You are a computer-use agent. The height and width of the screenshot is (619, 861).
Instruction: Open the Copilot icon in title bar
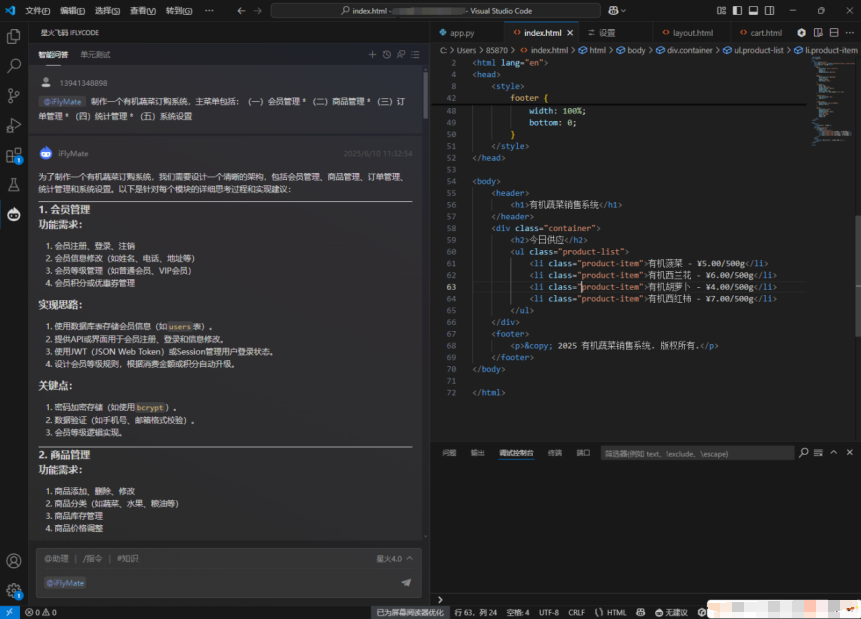[x=617, y=10]
